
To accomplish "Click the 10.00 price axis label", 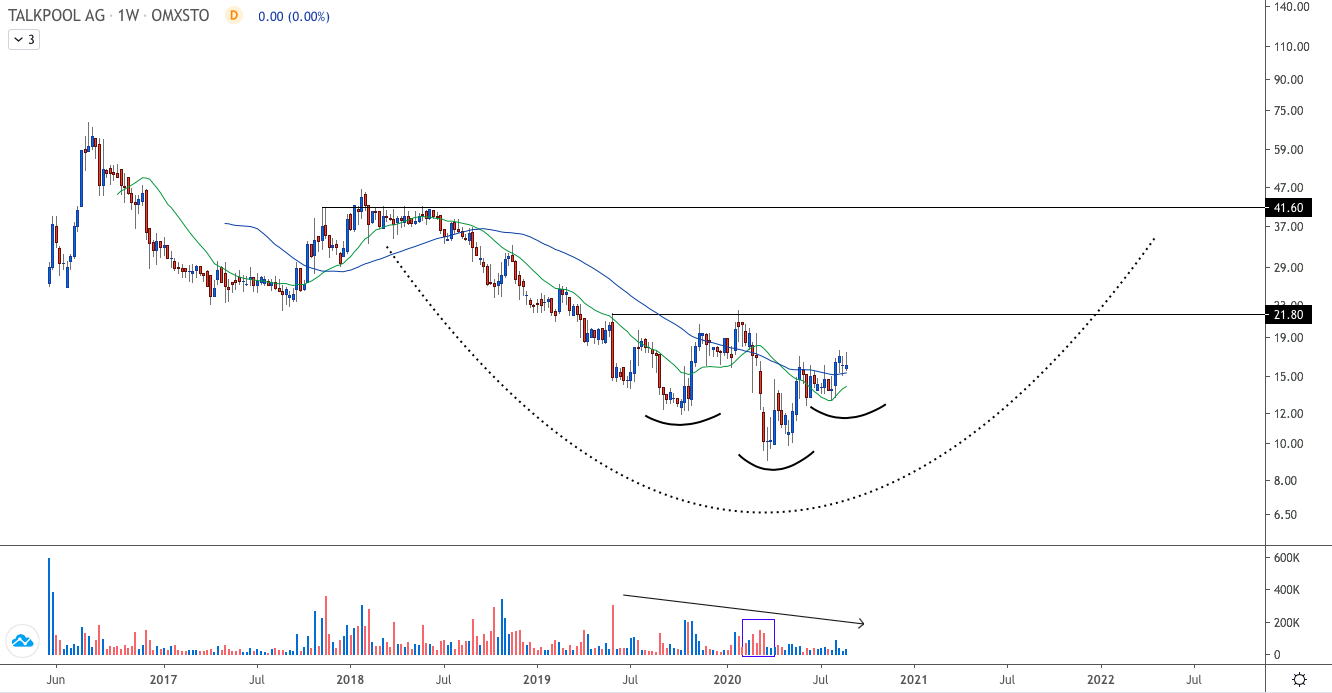I will pyautogui.click(x=1290, y=444).
